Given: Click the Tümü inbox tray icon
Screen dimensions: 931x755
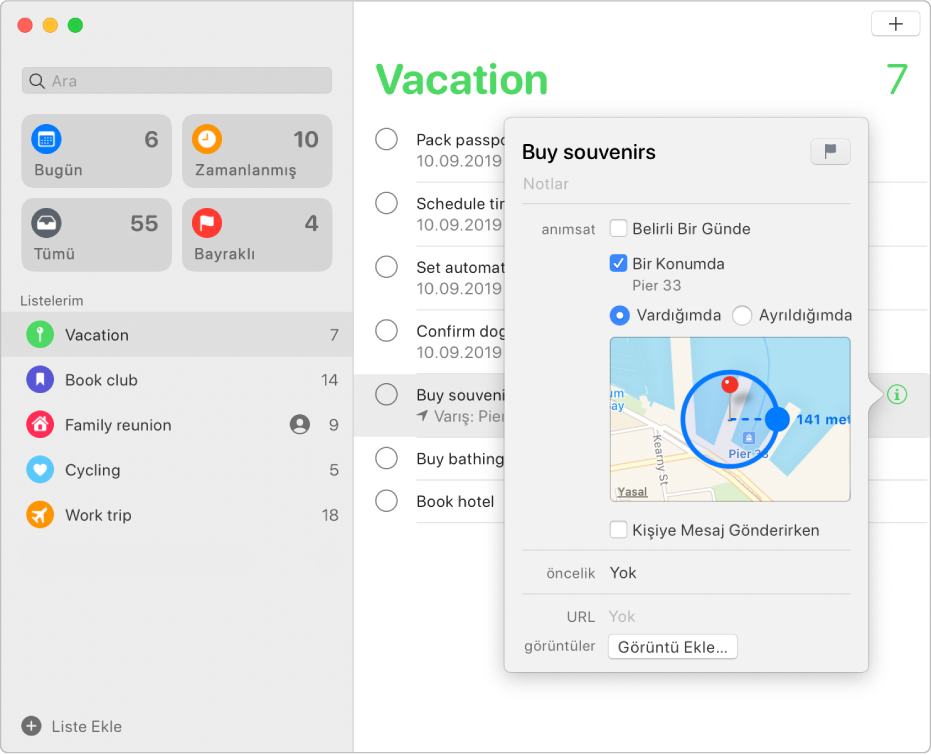Looking at the screenshot, I should tap(46, 223).
